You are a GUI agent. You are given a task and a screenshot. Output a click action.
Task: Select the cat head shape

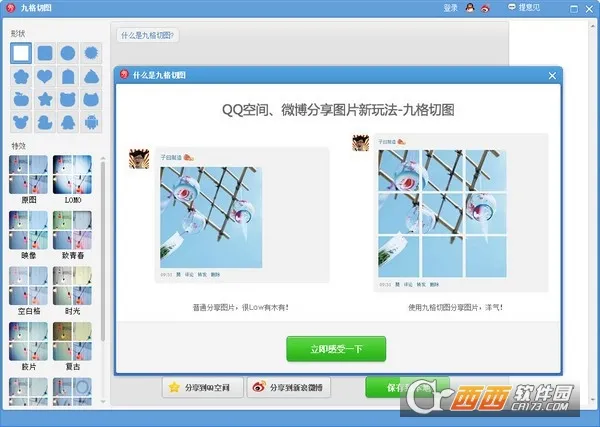click(x=91, y=99)
